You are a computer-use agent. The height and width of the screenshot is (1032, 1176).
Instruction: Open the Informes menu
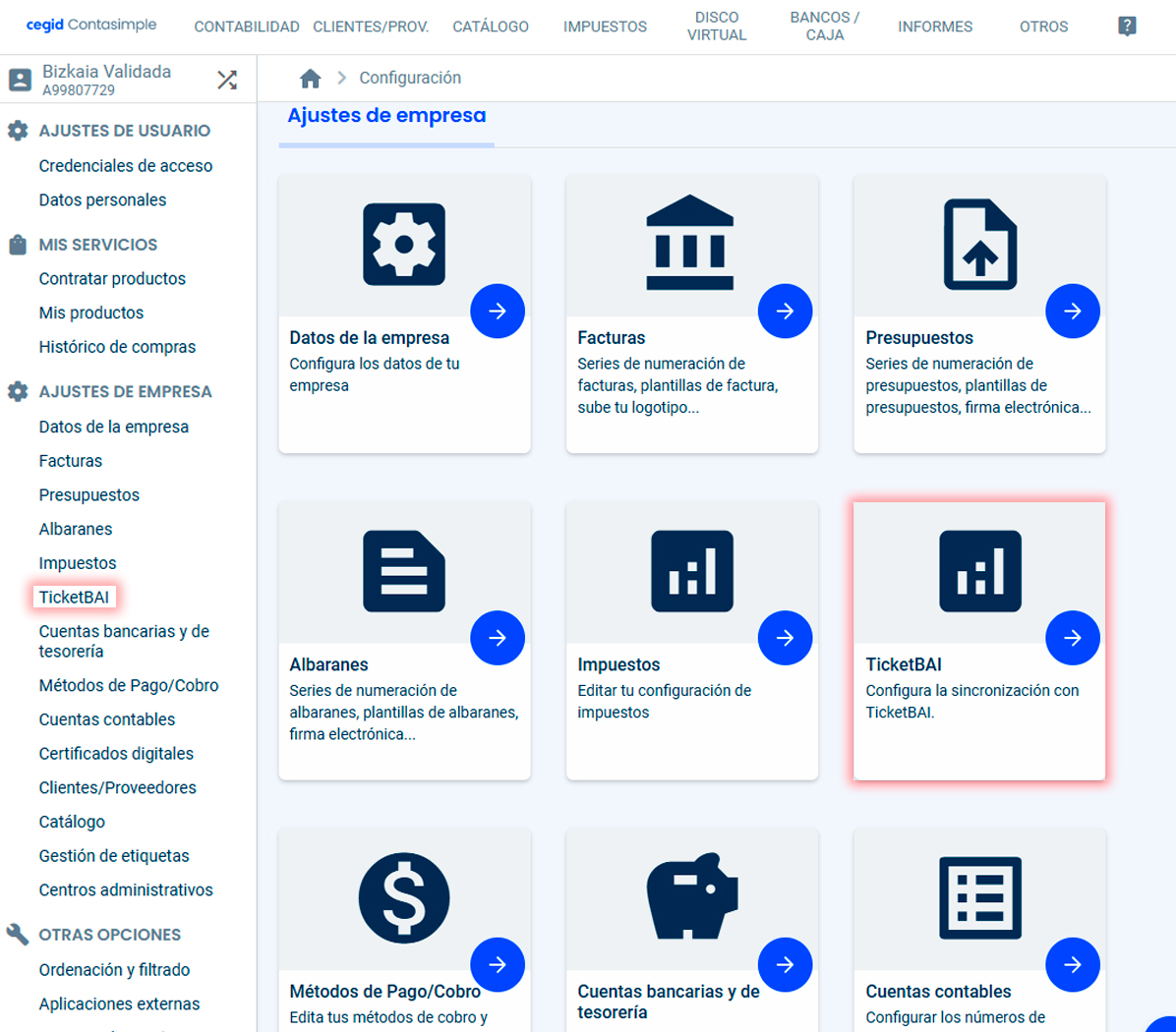(935, 27)
